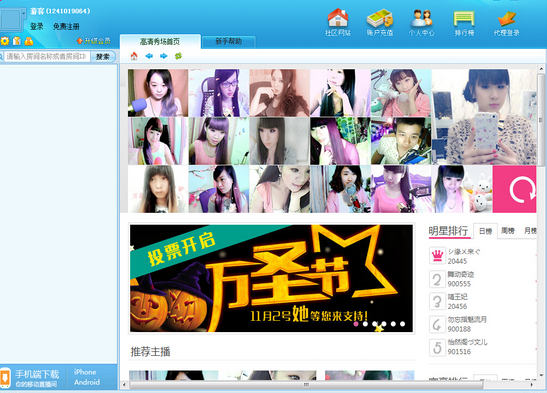The height and width of the screenshot is (393, 547).
Task: Open the 社区网站 house icon
Action: [x=338, y=18]
